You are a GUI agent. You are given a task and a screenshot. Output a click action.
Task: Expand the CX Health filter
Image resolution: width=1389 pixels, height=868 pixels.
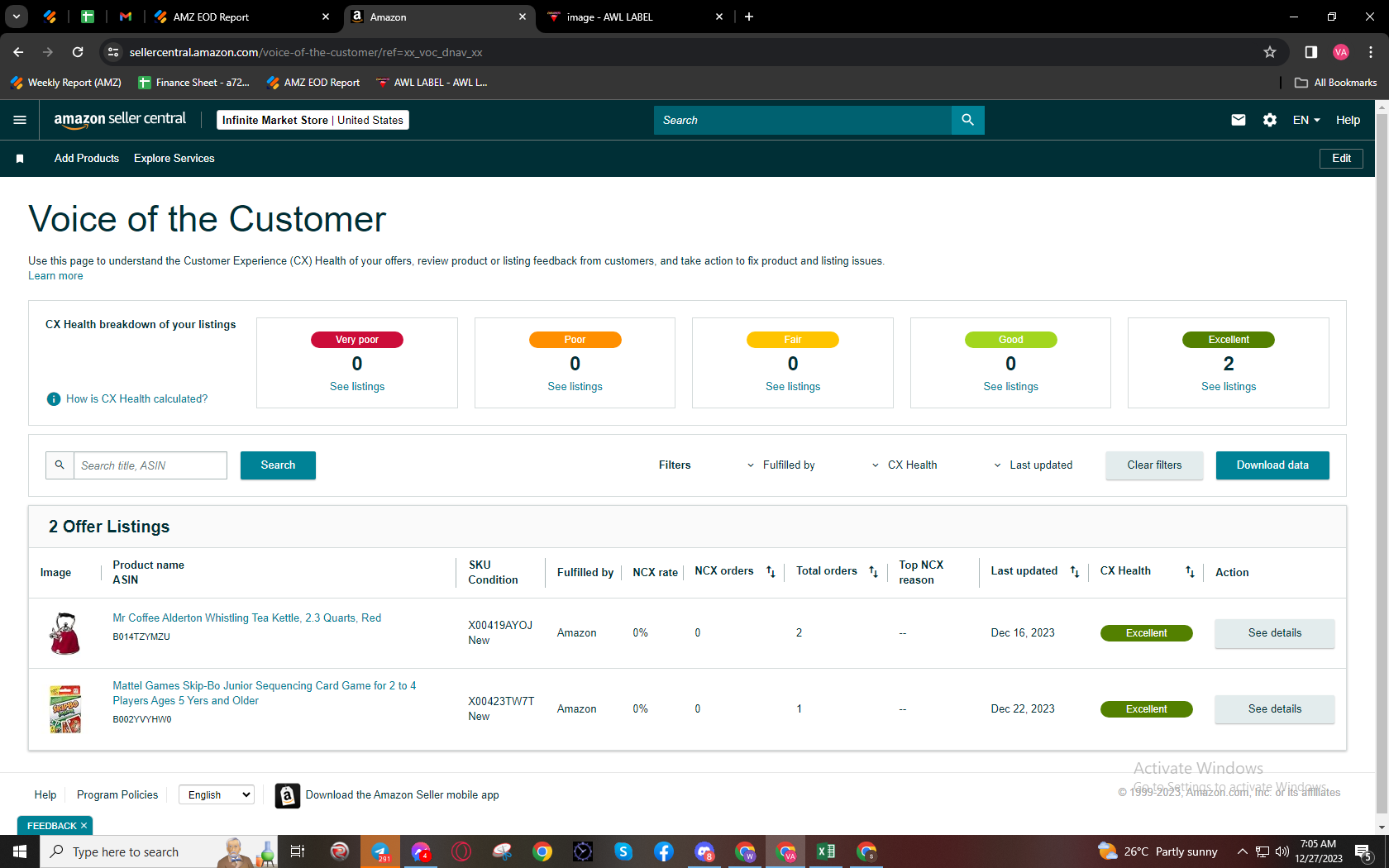click(x=905, y=465)
